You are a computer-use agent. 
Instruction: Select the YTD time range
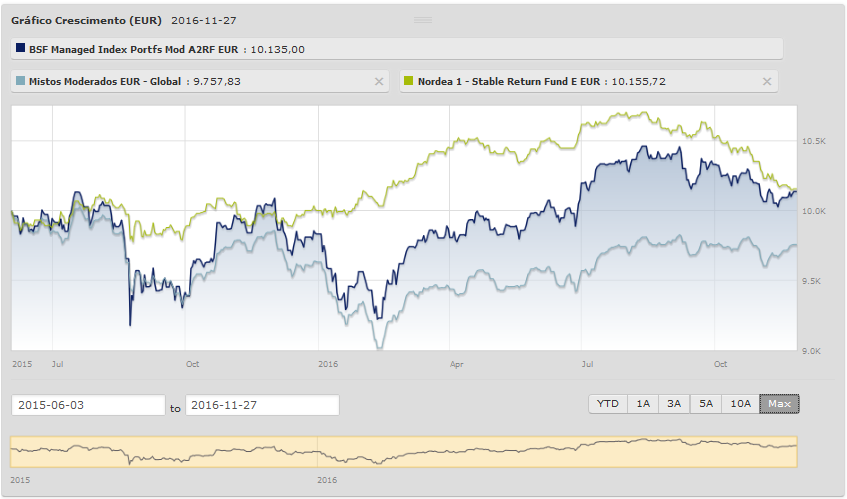pos(608,404)
